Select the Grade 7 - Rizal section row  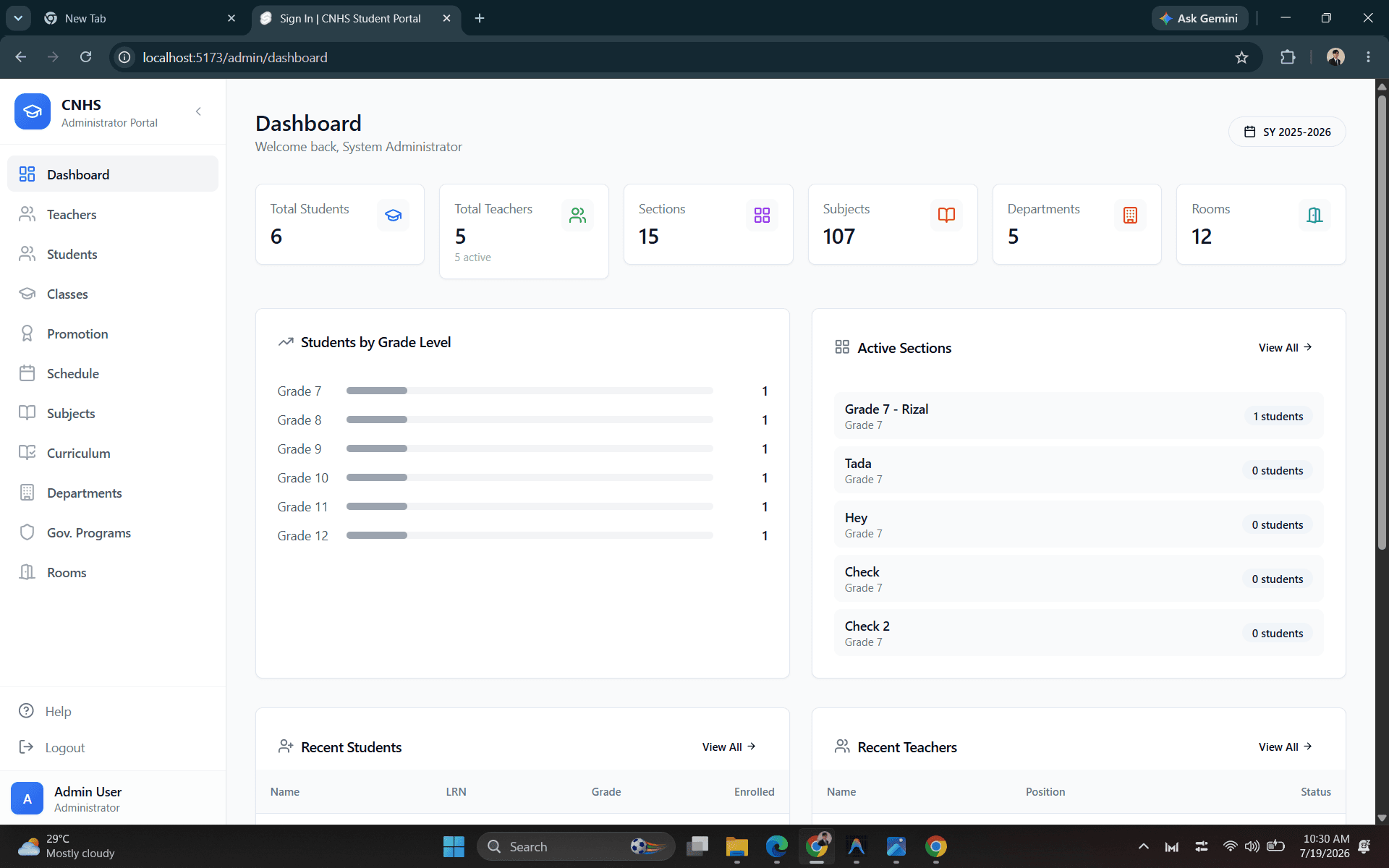[x=1079, y=416]
